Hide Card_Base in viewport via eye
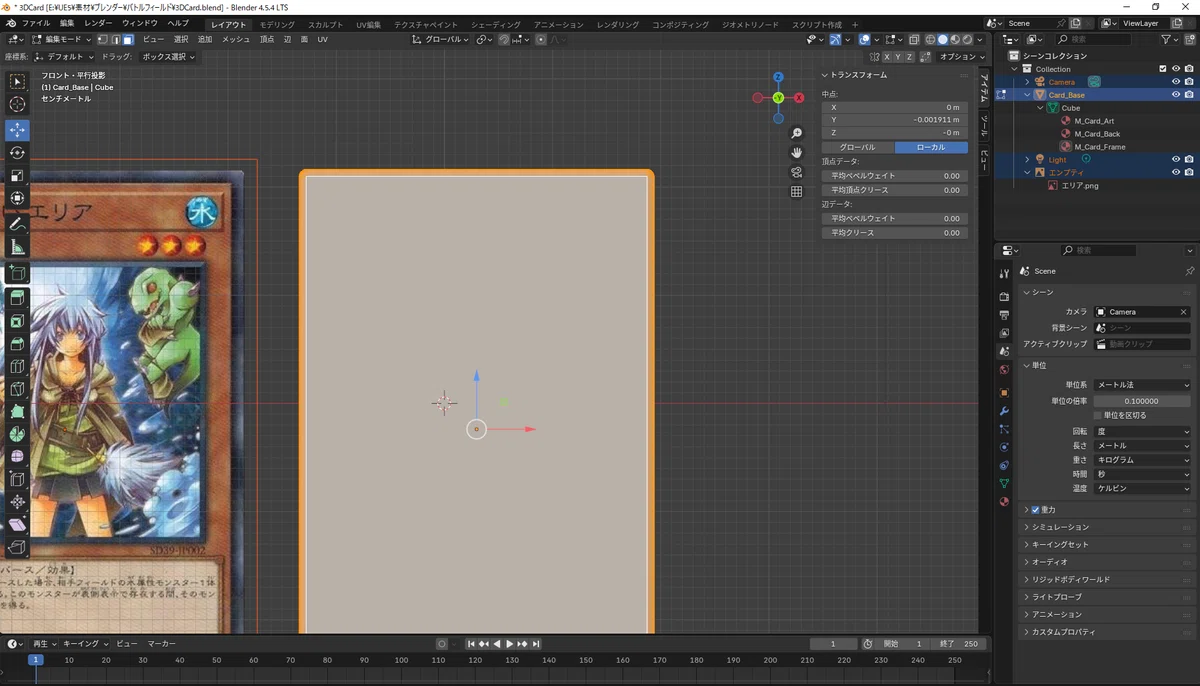1200x686 pixels. pyautogui.click(x=1176, y=95)
